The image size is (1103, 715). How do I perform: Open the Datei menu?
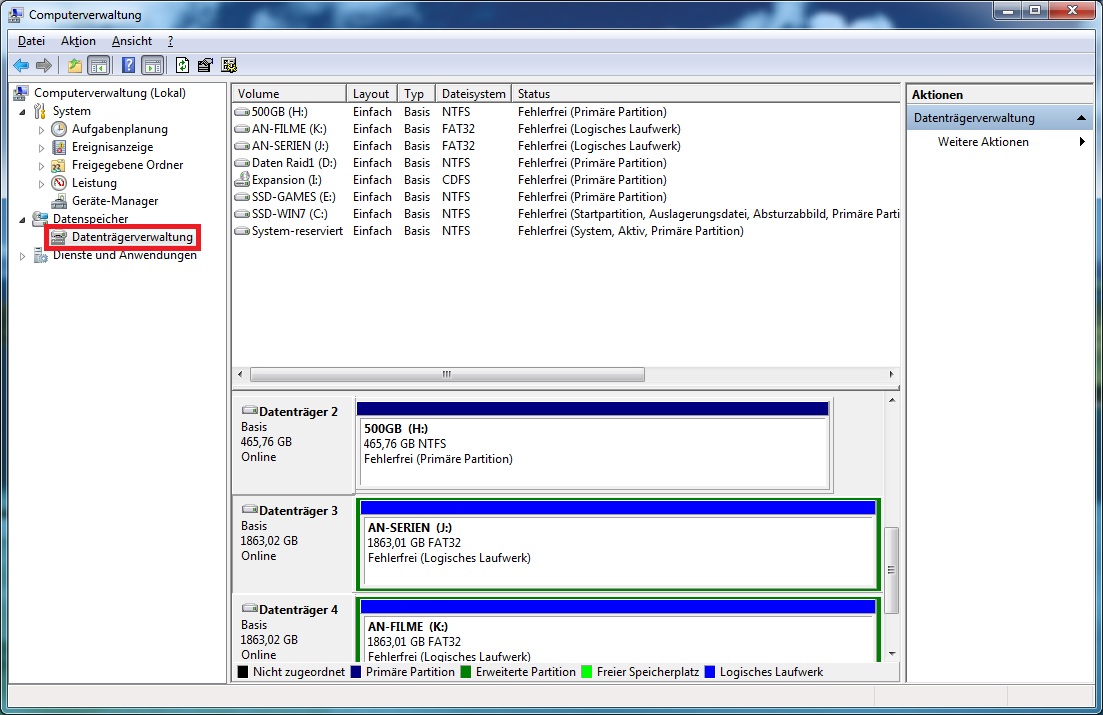pos(32,41)
